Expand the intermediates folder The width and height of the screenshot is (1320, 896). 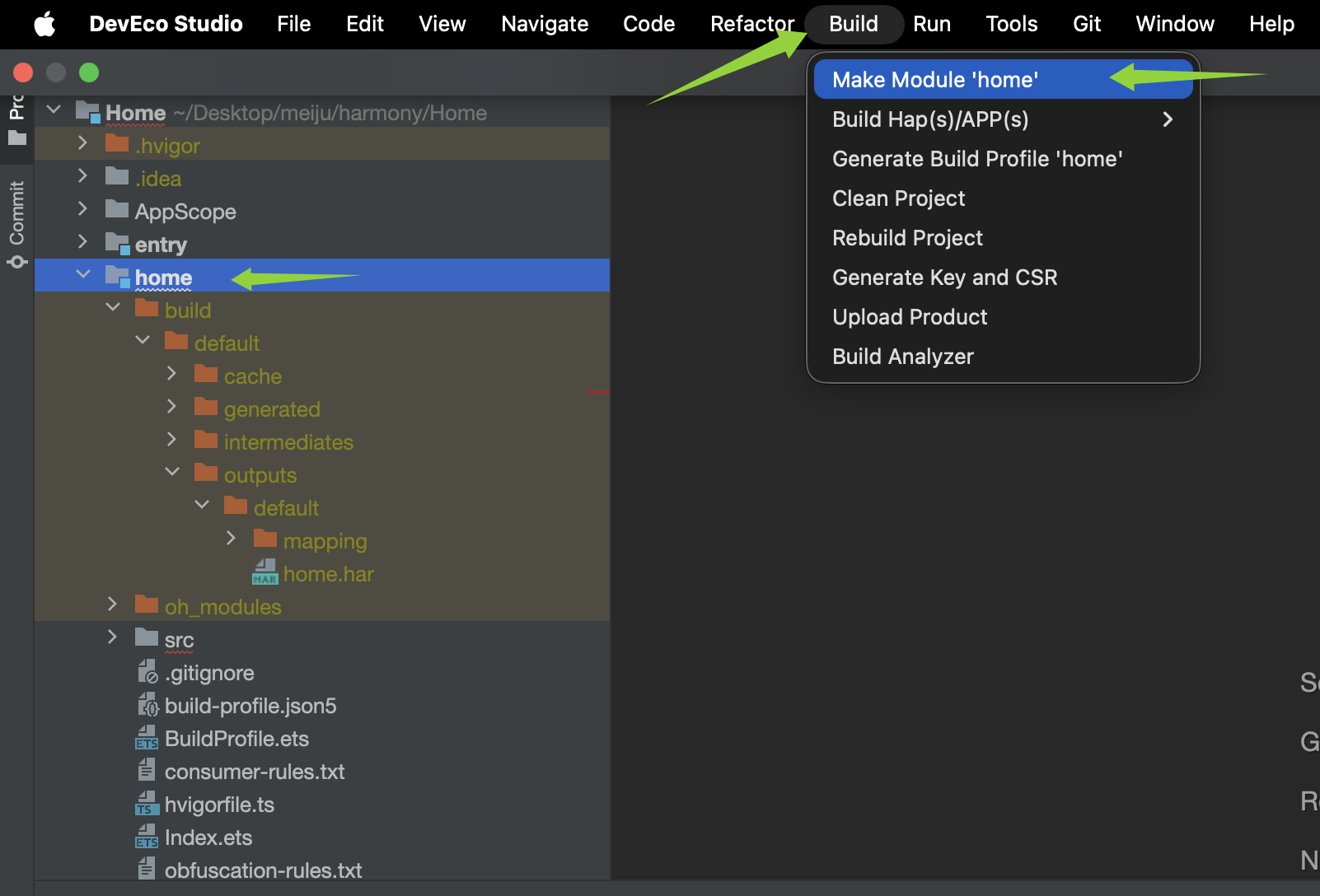pos(171,439)
